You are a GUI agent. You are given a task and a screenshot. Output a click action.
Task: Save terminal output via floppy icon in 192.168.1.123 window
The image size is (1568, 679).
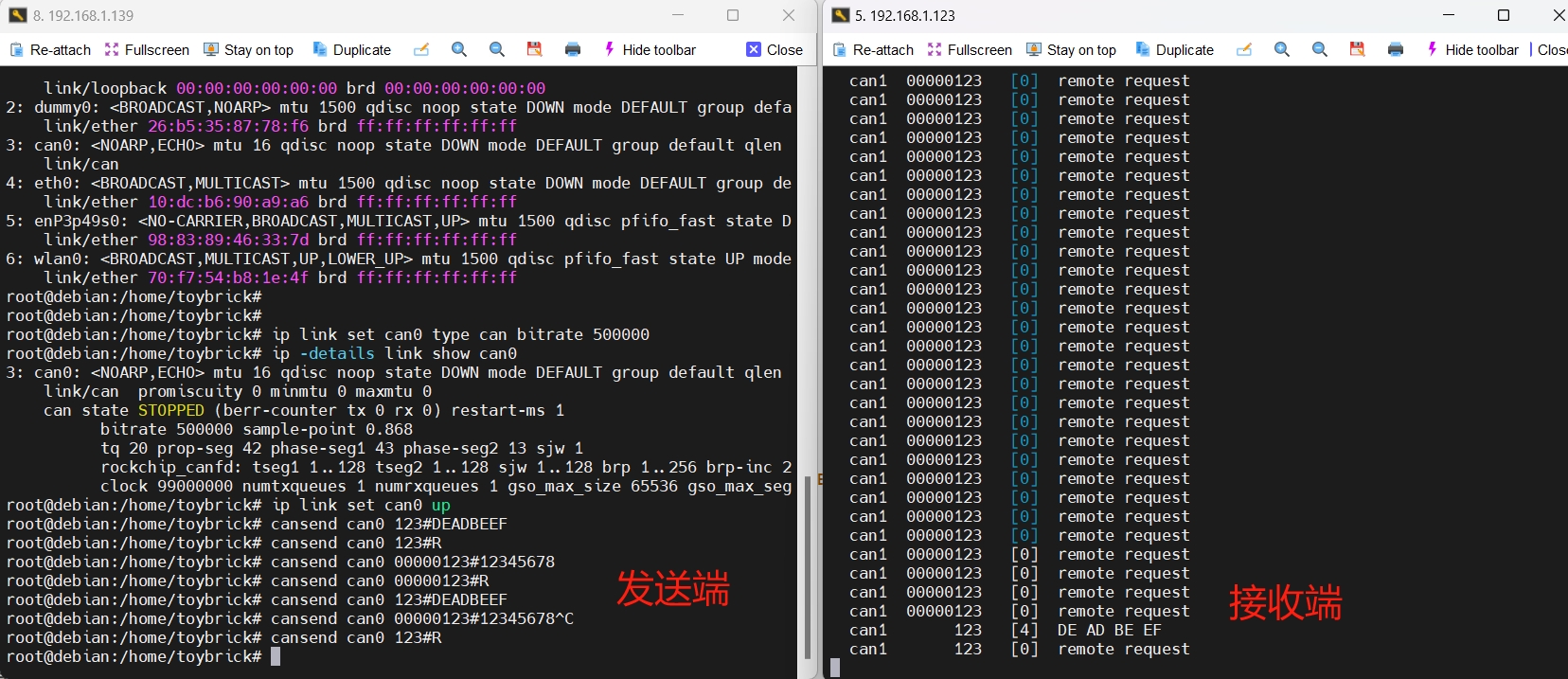coord(1358,49)
